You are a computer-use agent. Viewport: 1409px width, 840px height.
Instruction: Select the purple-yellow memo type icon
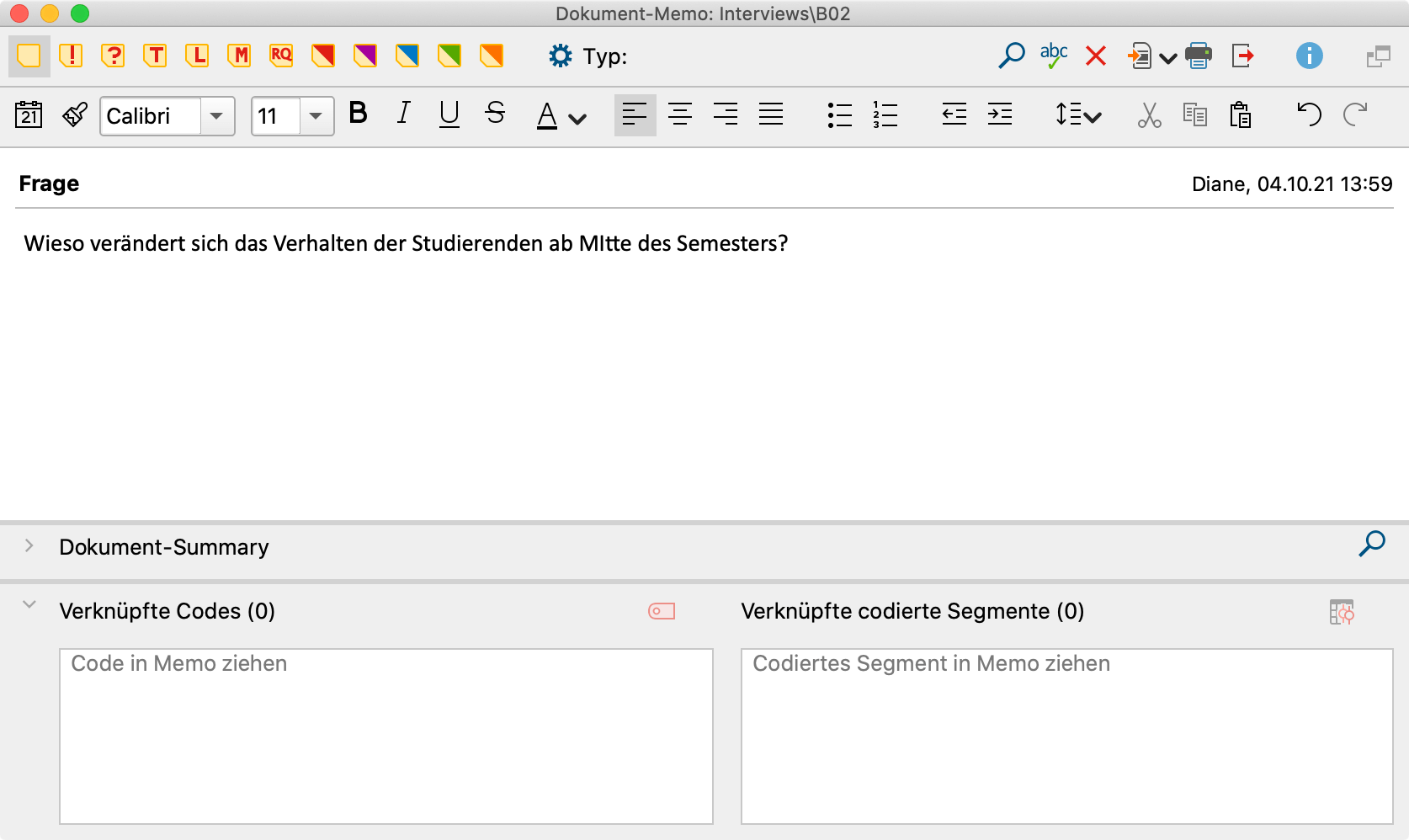365,56
